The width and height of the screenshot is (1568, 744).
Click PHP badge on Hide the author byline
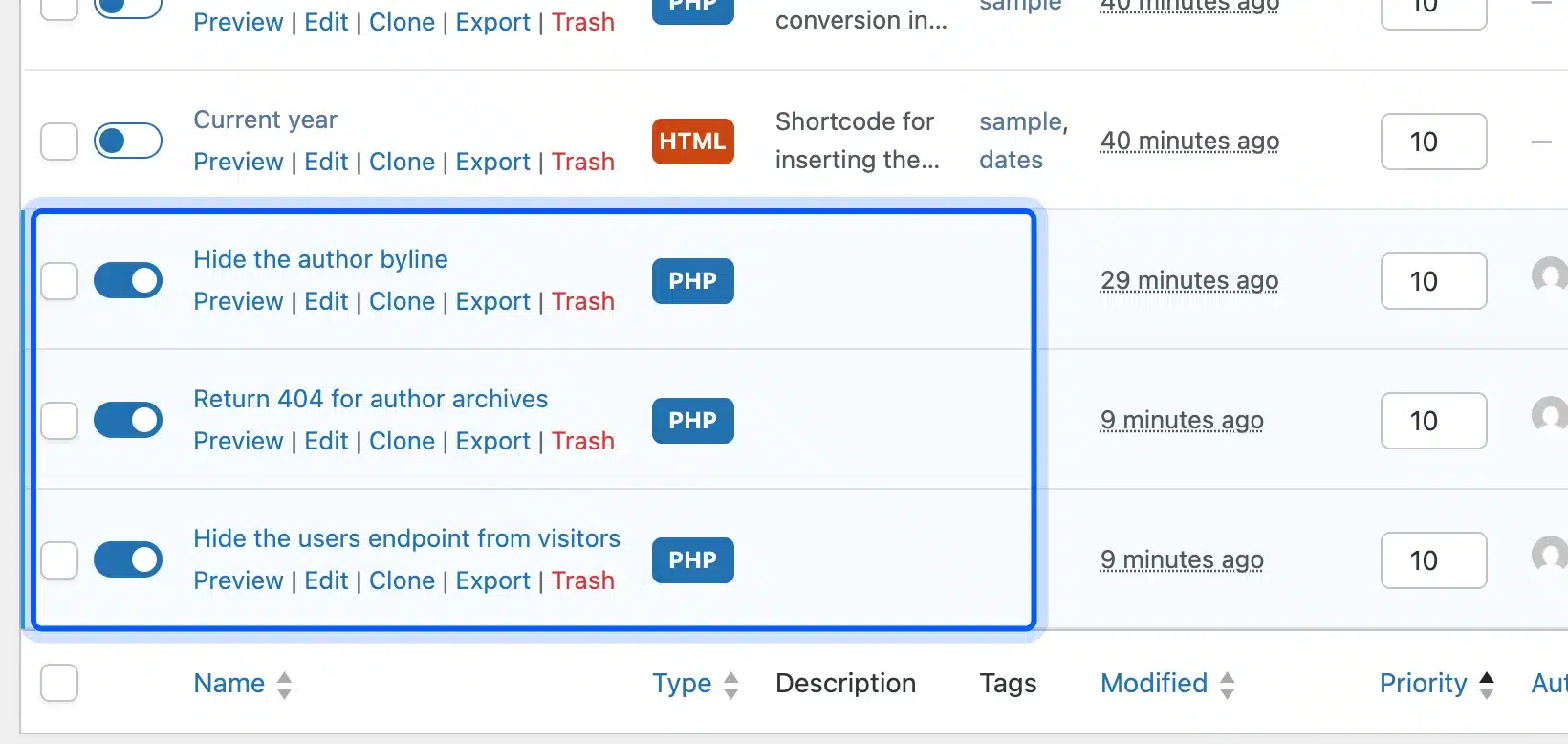click(x=693, y=281)
